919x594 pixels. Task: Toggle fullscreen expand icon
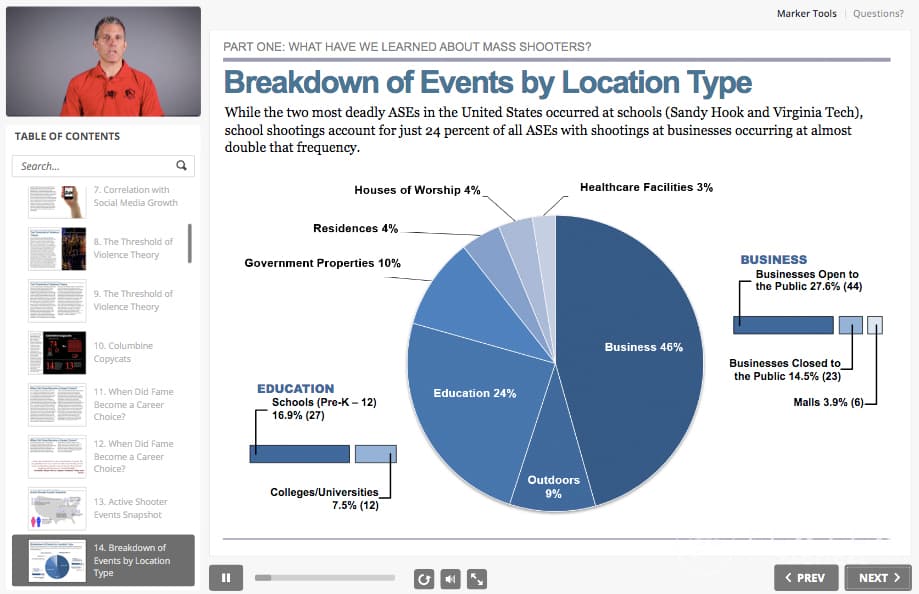(x=477, y=579)
